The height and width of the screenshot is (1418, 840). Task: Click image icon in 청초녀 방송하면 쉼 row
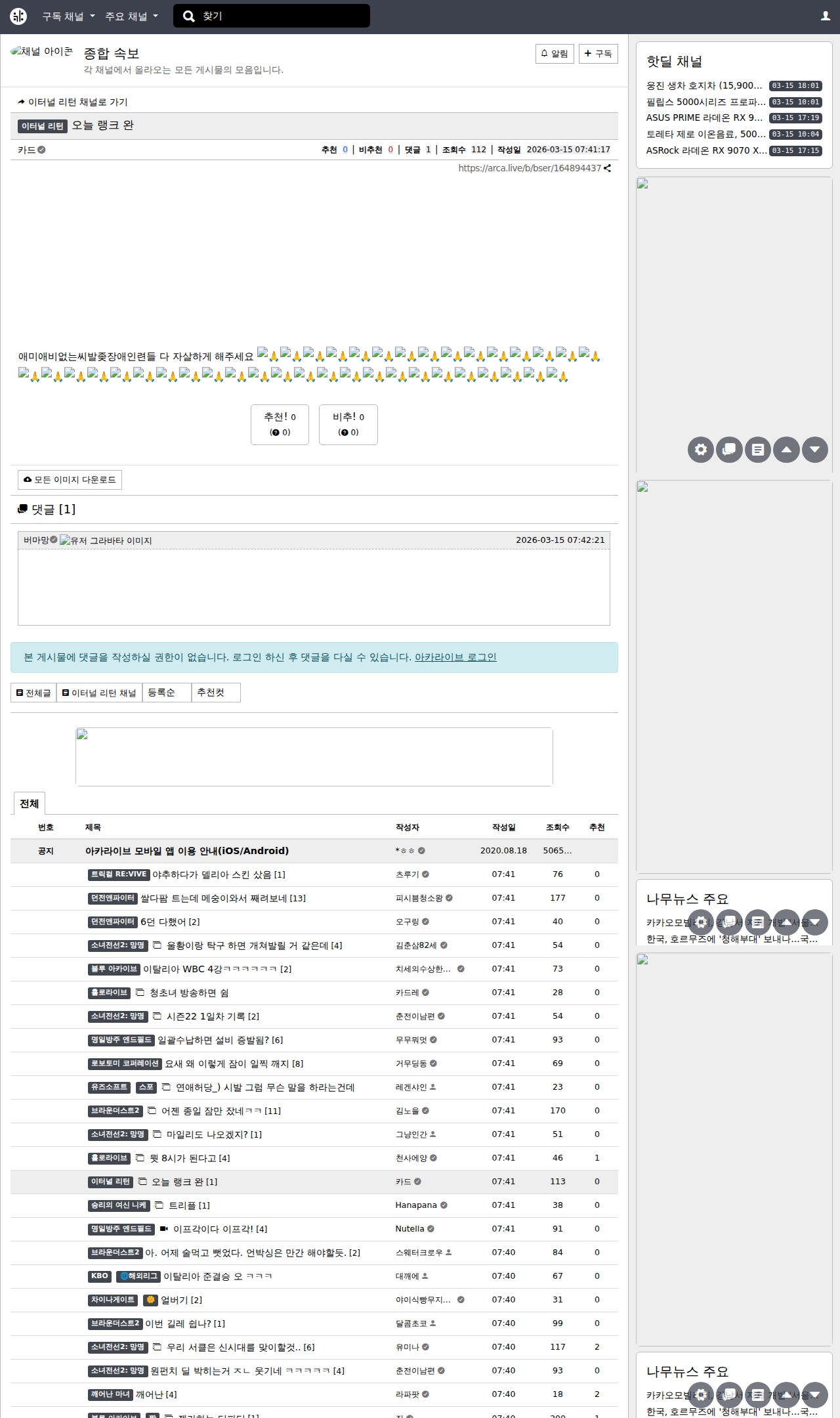[x=140, y=993]
